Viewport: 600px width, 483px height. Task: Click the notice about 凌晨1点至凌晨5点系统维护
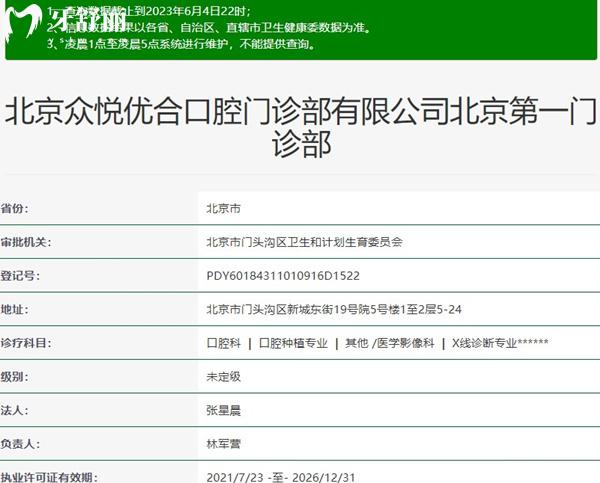point(182,44)
